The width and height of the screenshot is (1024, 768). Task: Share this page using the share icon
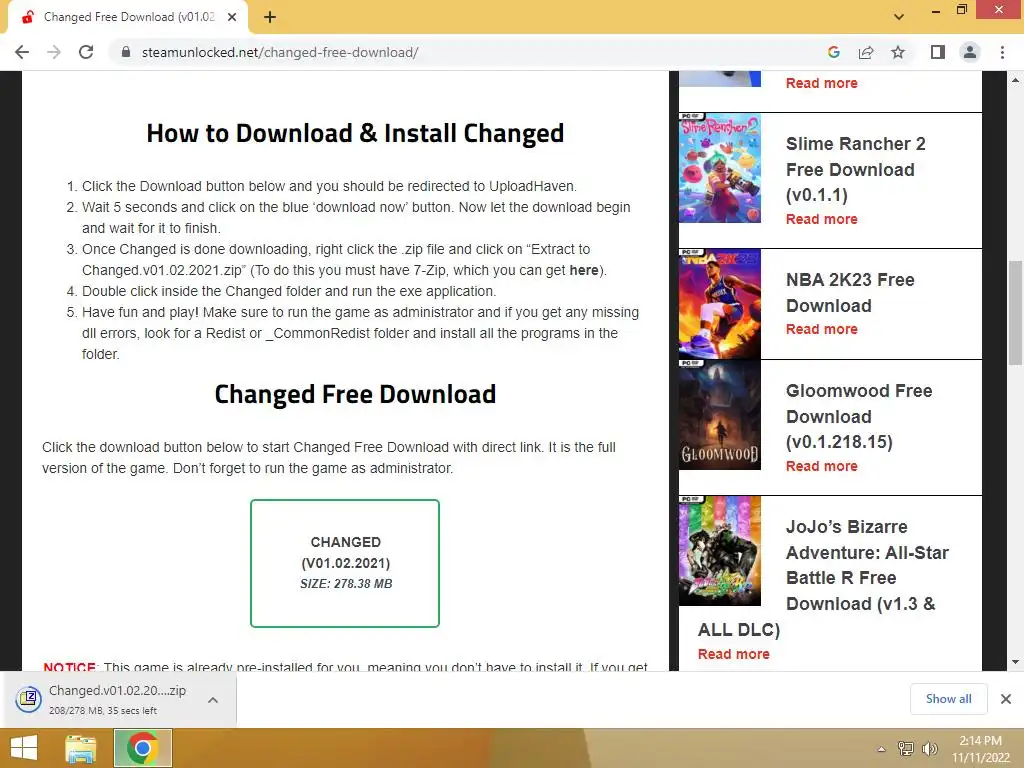[x=866, y=52]
